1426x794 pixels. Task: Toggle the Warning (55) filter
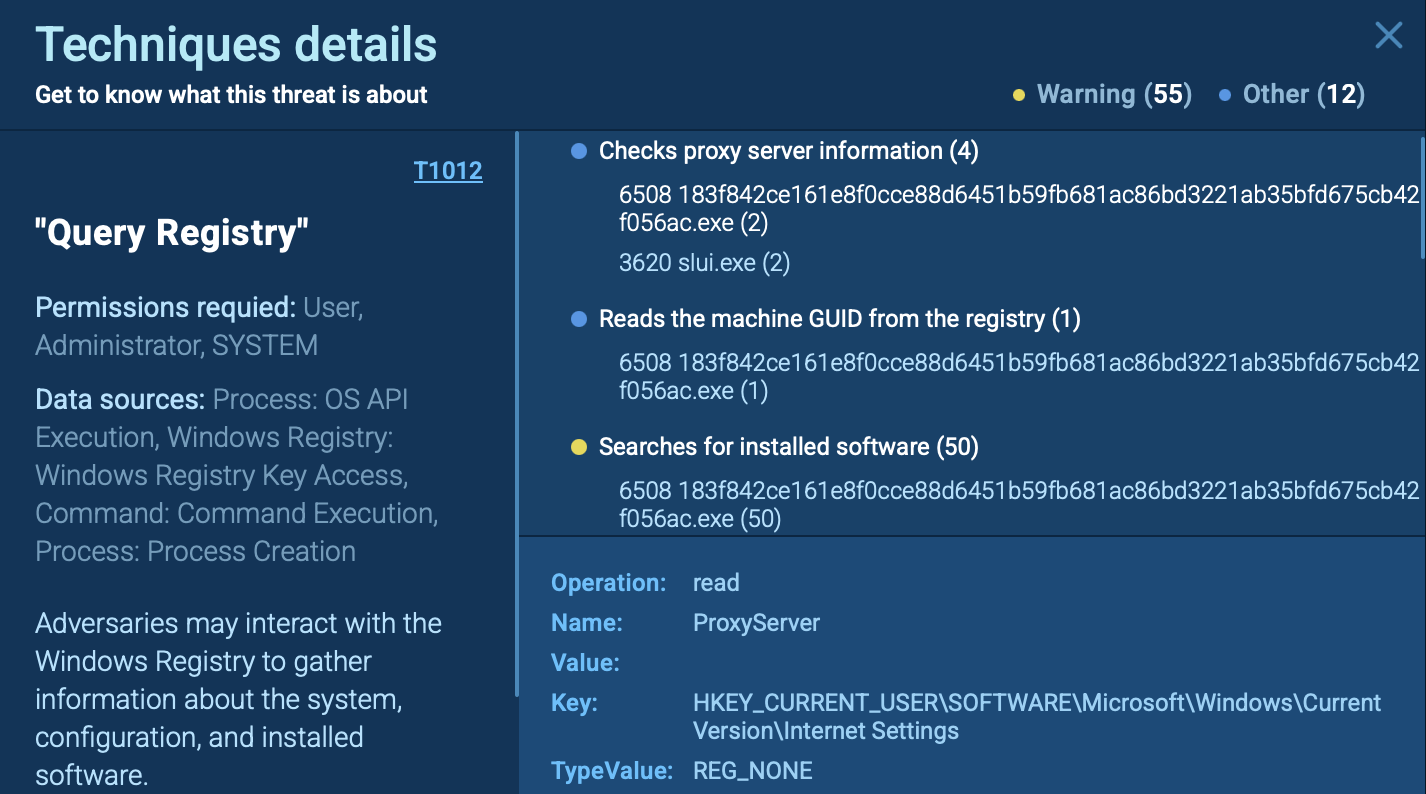click(1102, 95)
